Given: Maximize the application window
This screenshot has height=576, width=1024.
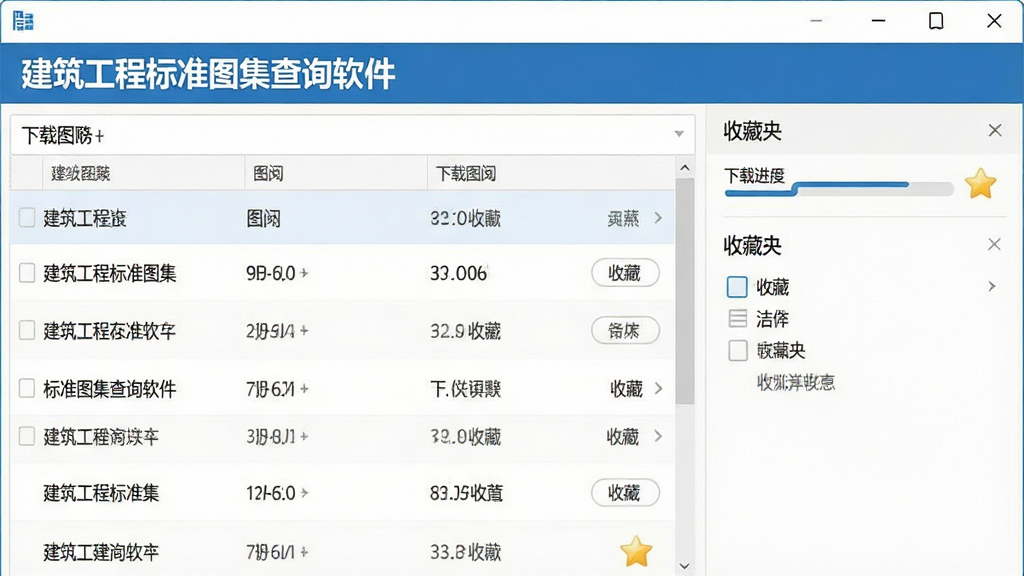Looking at the screenshot, I should pyautogui.click(x=936, y=21).
